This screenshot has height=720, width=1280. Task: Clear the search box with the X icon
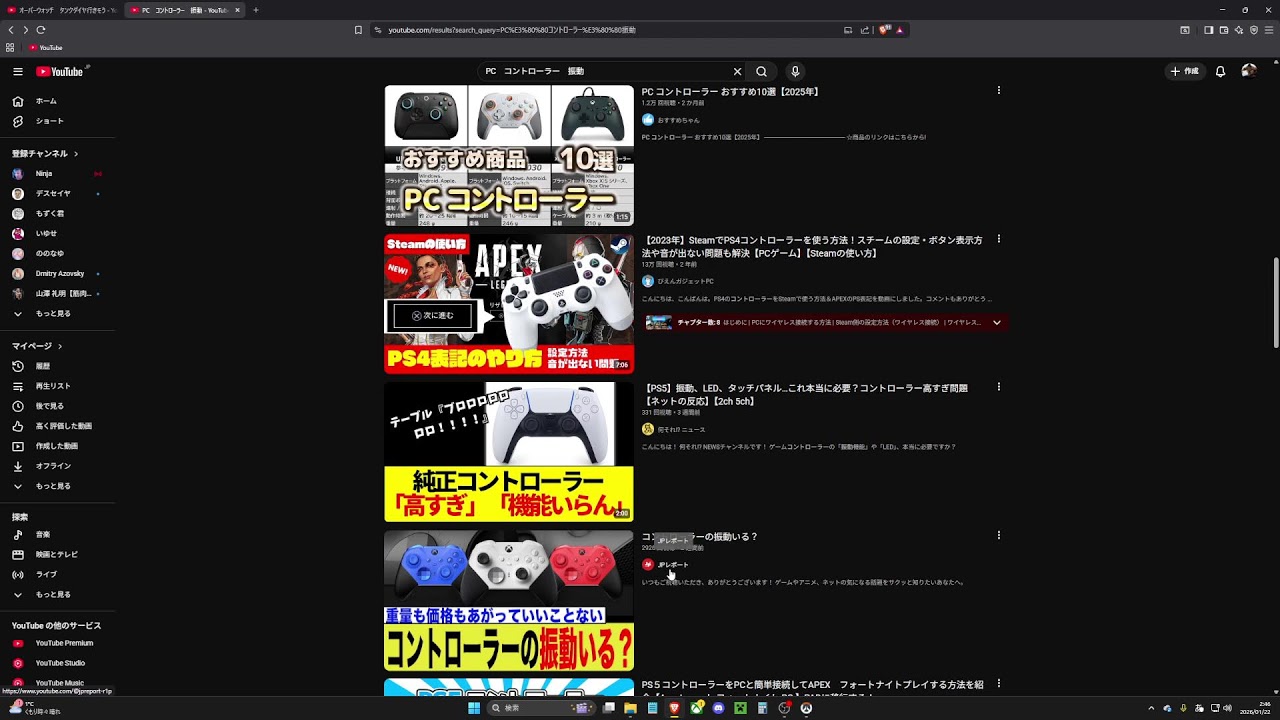click(x=737, y=71)
